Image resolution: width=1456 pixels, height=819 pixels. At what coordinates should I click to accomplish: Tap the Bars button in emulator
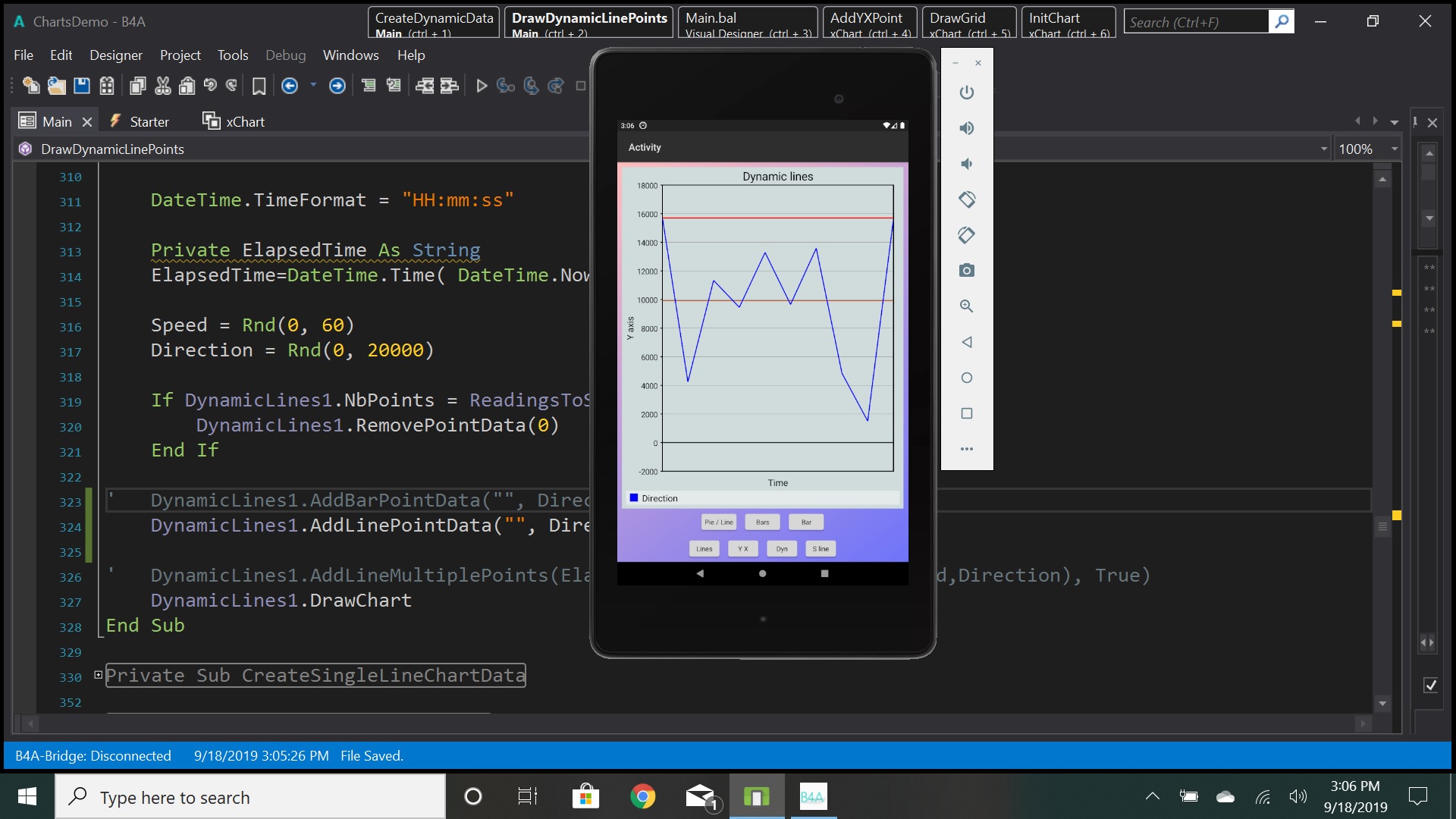(762, 522)
